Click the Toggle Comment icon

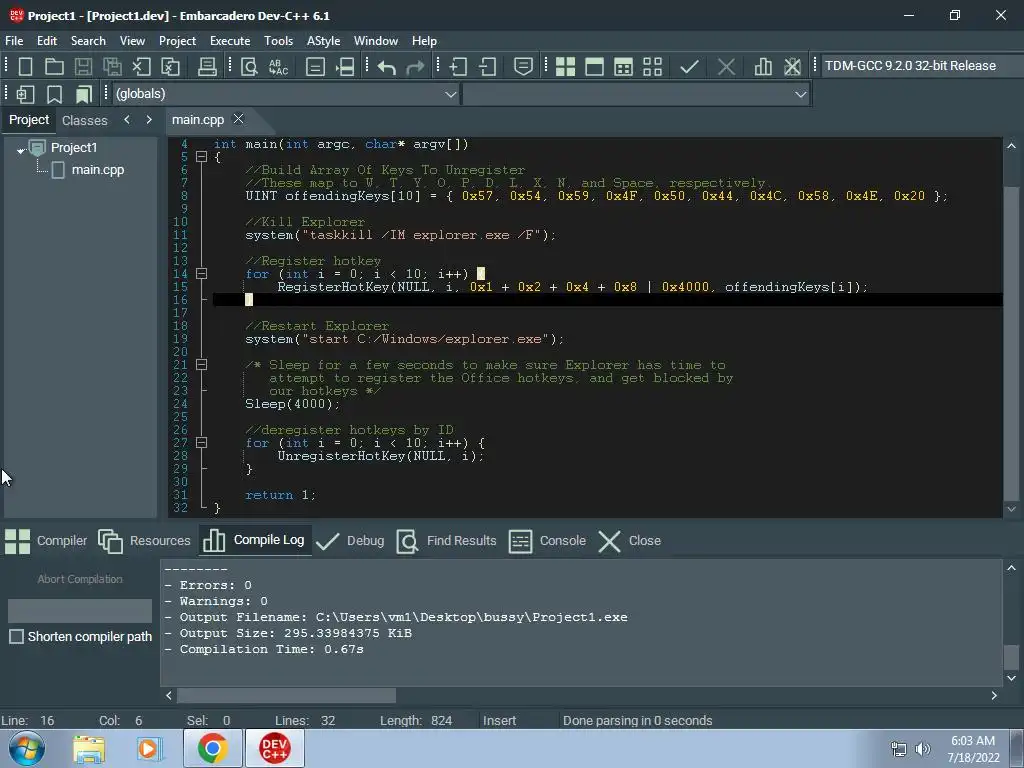point(523,66)
